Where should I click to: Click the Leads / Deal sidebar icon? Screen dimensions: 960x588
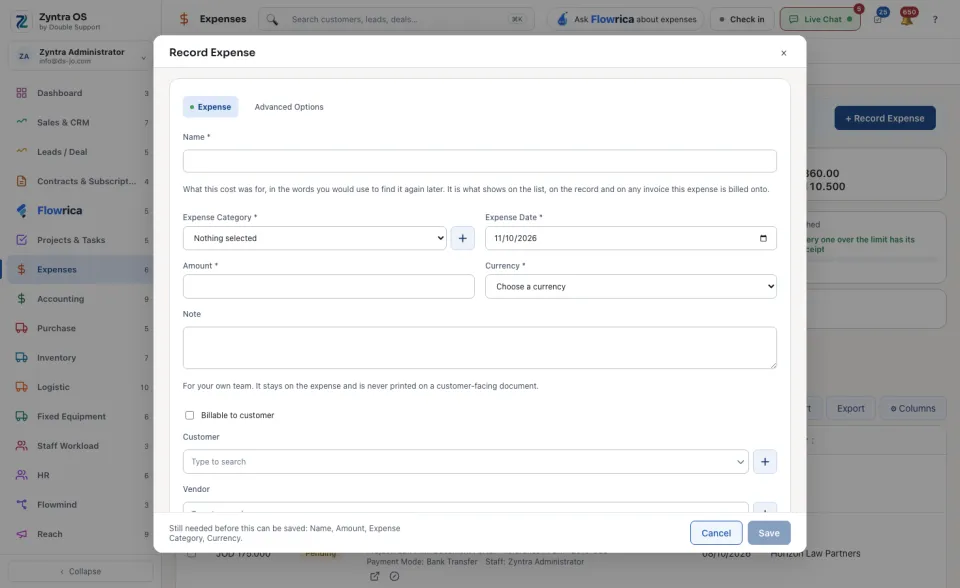pos(21,152)
